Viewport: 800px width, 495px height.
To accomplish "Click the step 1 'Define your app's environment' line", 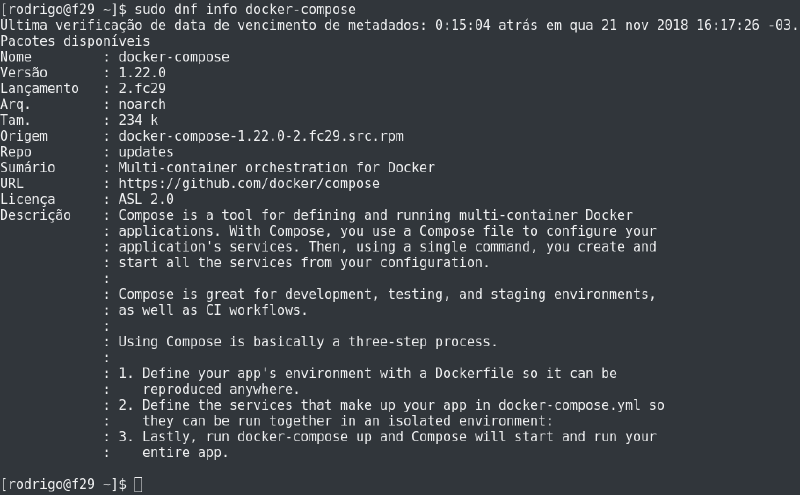I will point(368,373).
